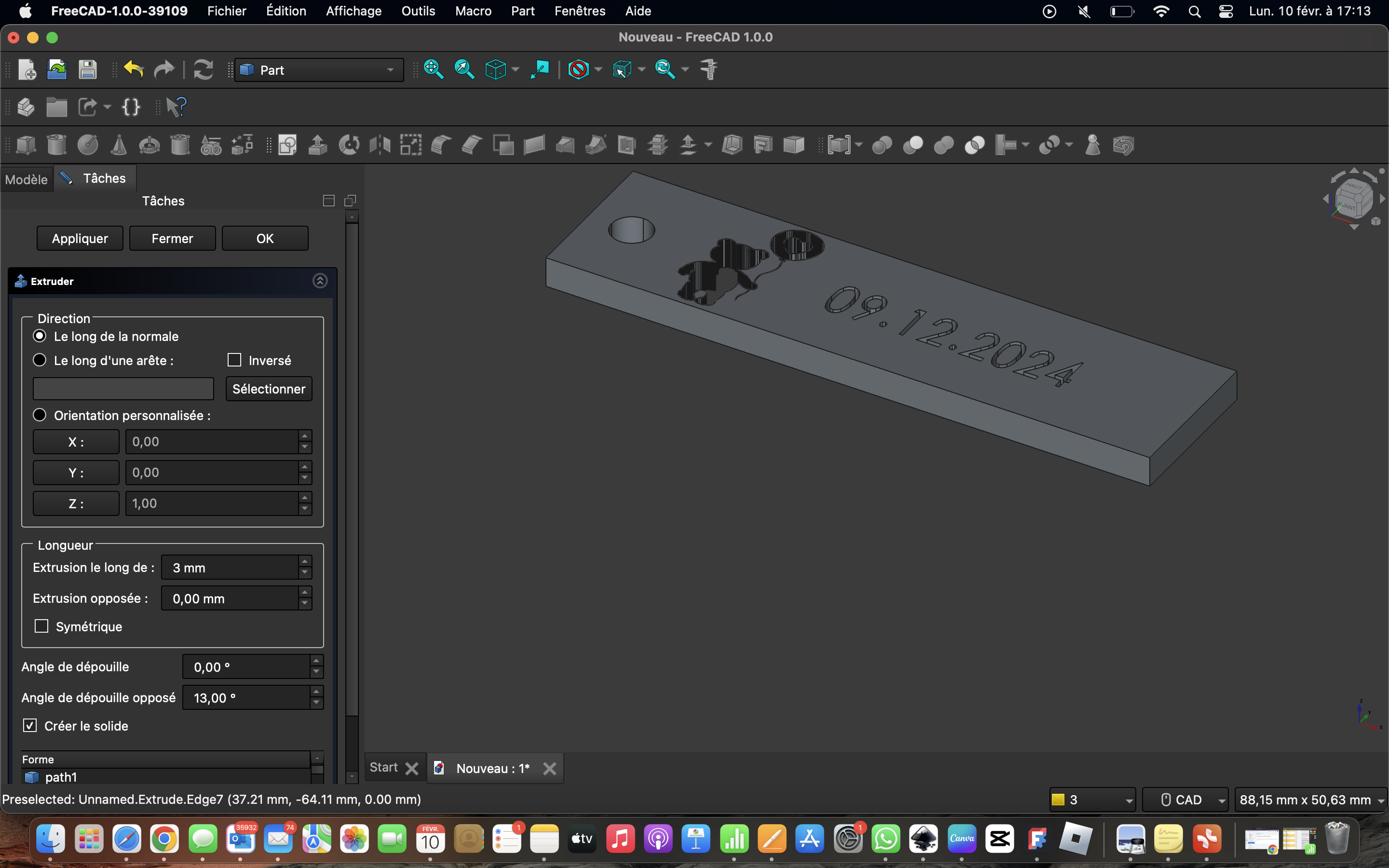
Task: Select the 'Le long d'une arête' radio button
Action: [x=40, y=360]
